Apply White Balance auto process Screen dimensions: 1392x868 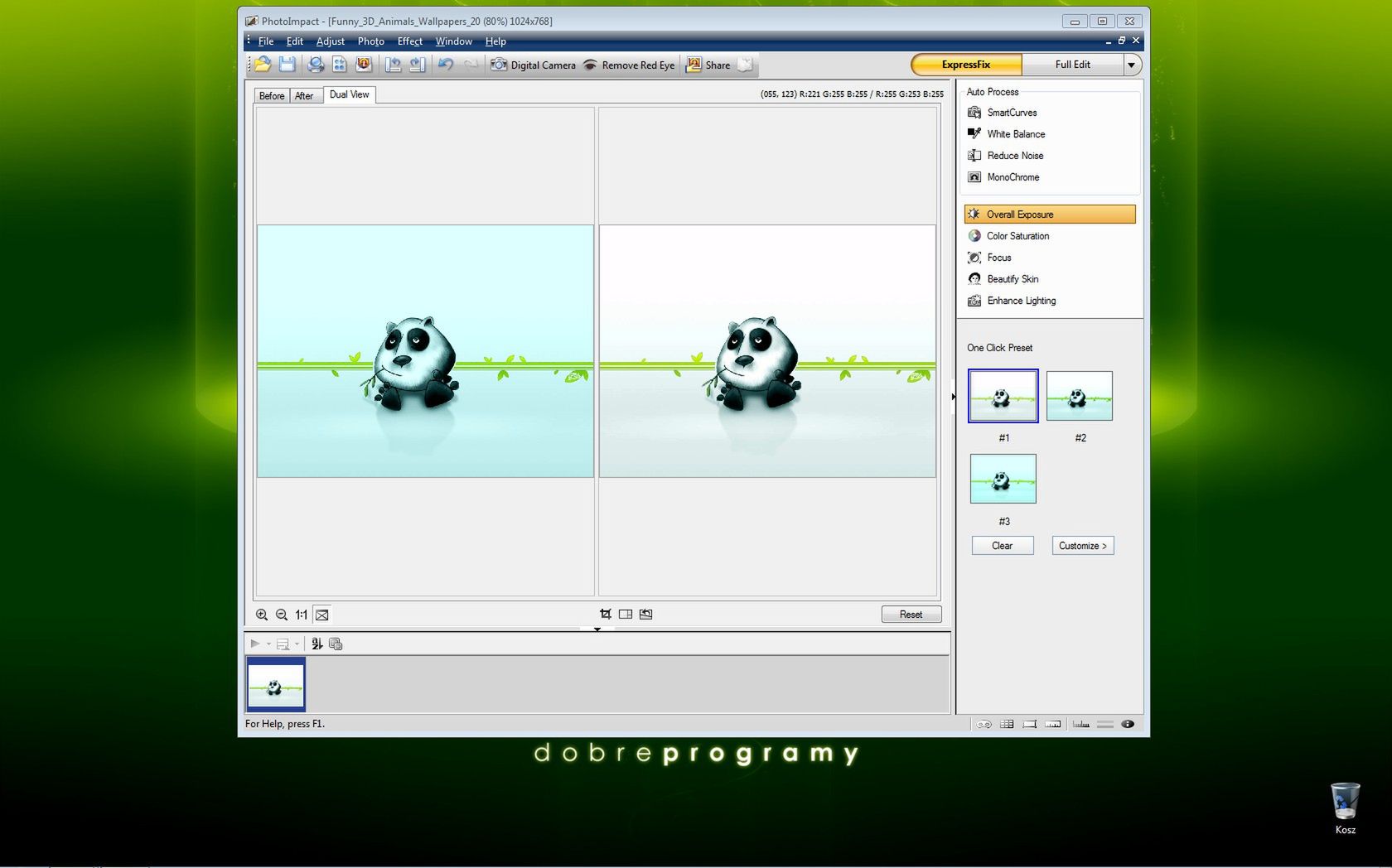(x=1007, y=134)
